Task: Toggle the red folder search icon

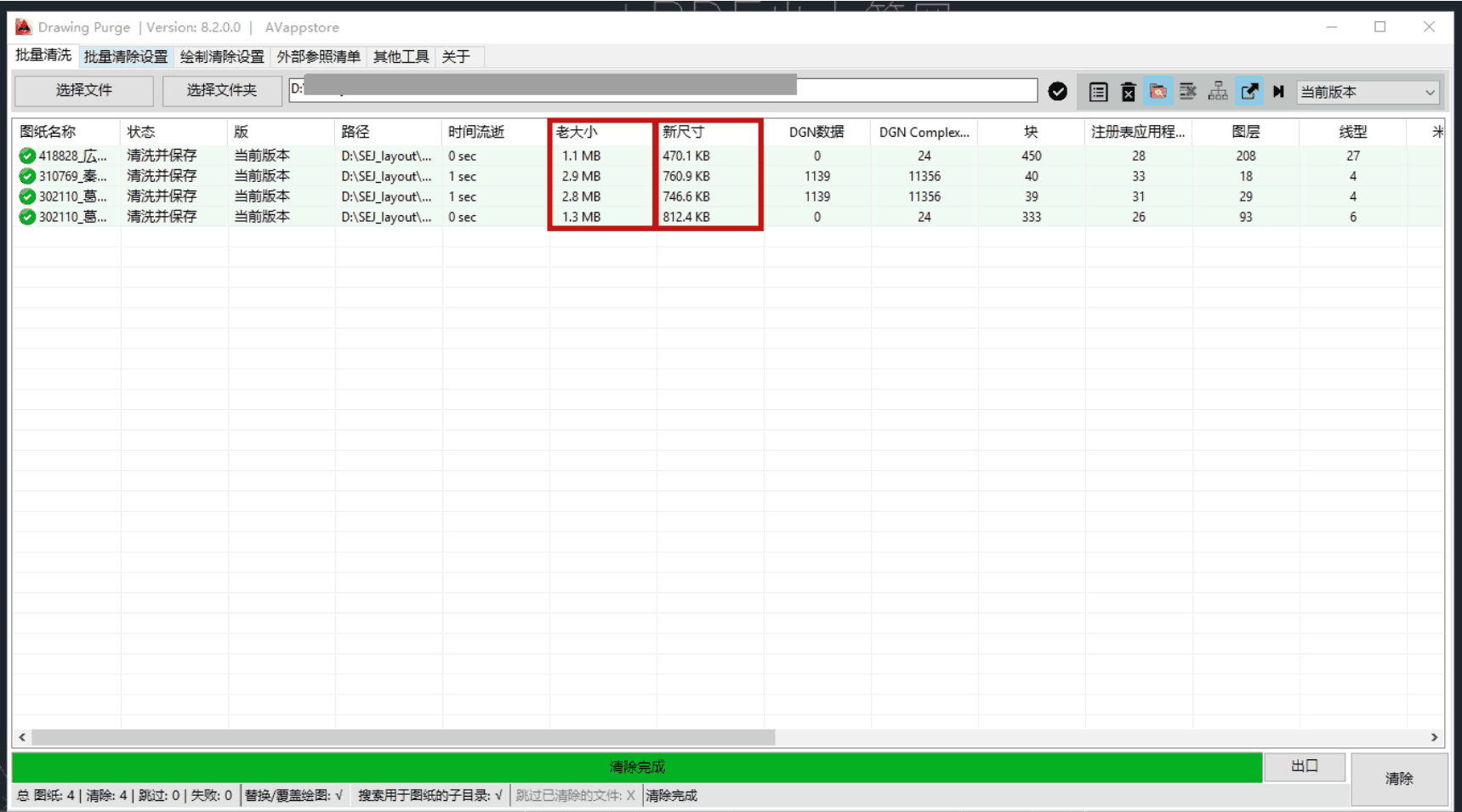Action: [1158, 91]
